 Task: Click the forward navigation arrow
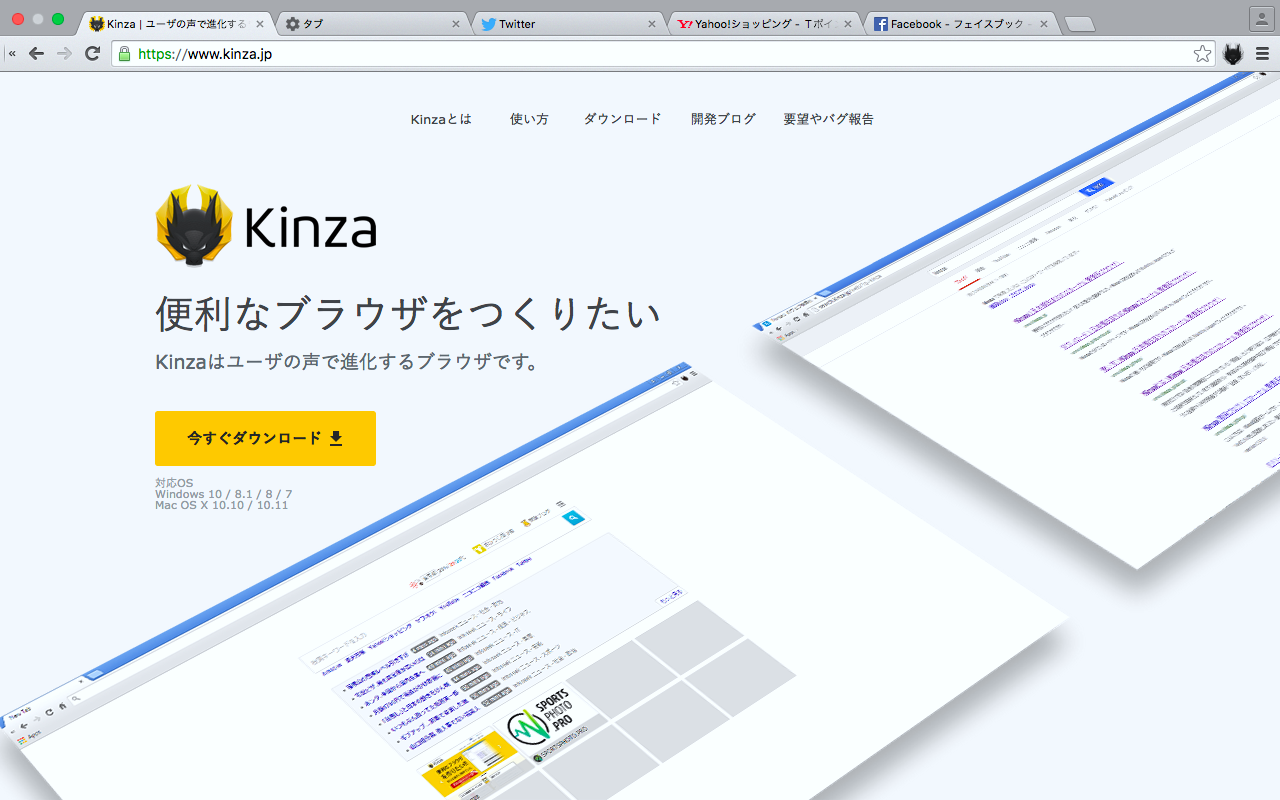point(65,54)
